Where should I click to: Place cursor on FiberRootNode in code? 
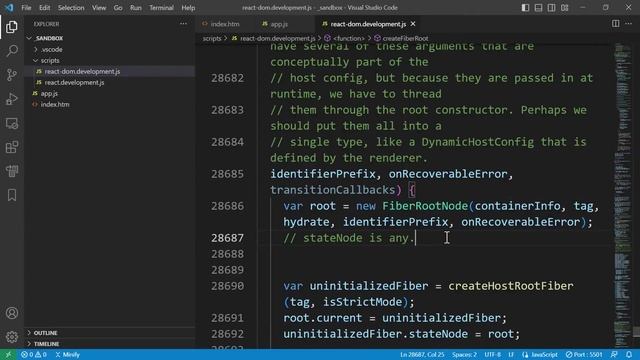[424, 206]
